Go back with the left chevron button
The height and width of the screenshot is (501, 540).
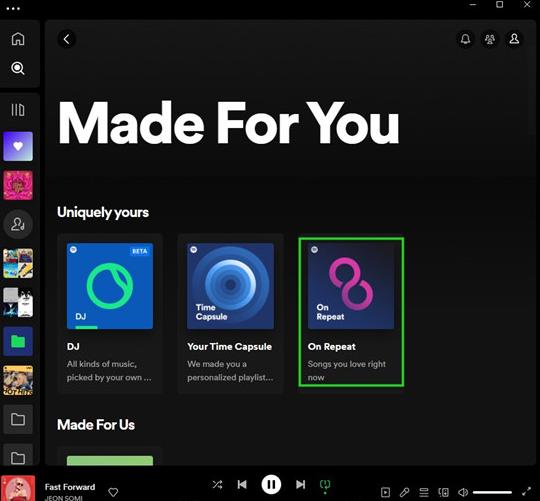point(66,39)
